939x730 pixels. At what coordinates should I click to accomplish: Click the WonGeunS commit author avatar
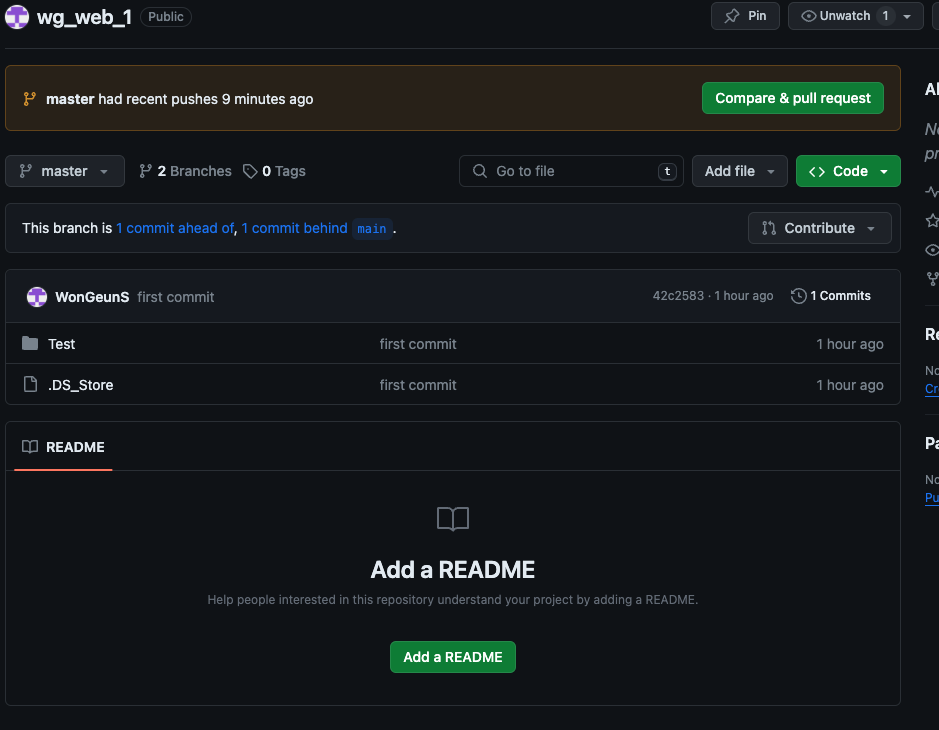[37, 296]
